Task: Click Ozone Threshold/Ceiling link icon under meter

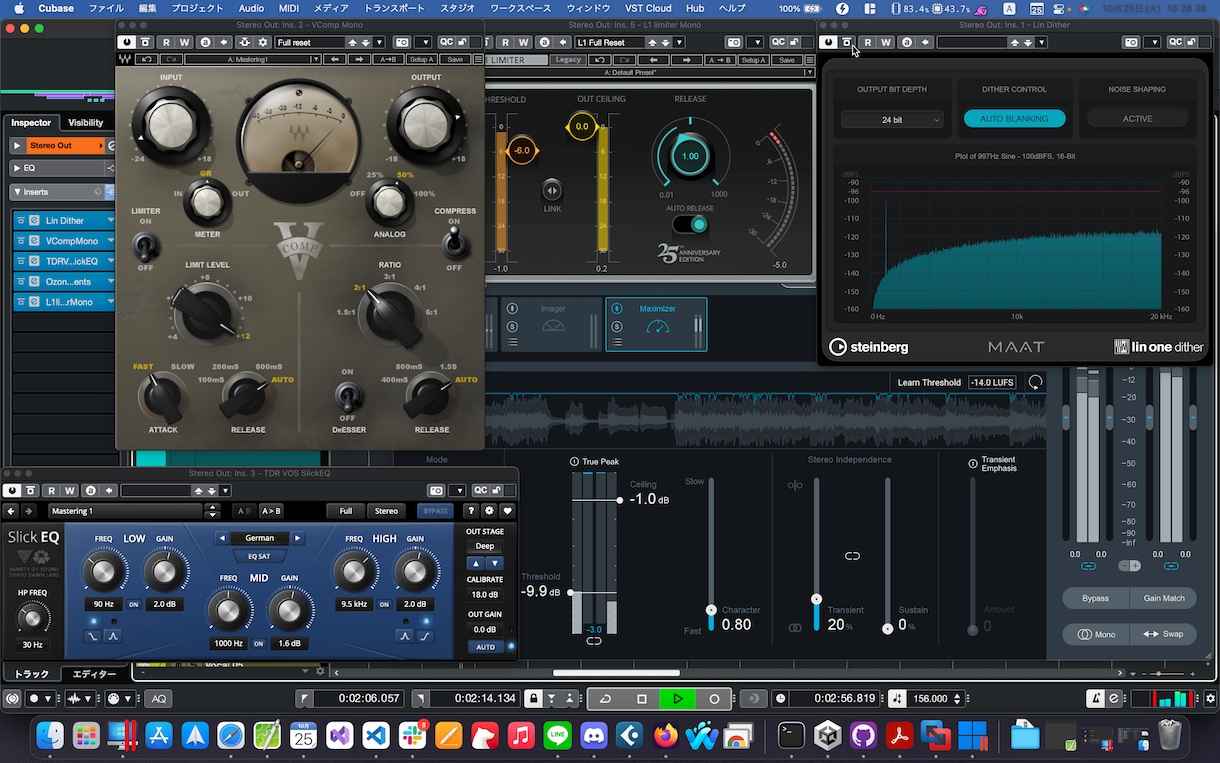Action: pos(594,641)
